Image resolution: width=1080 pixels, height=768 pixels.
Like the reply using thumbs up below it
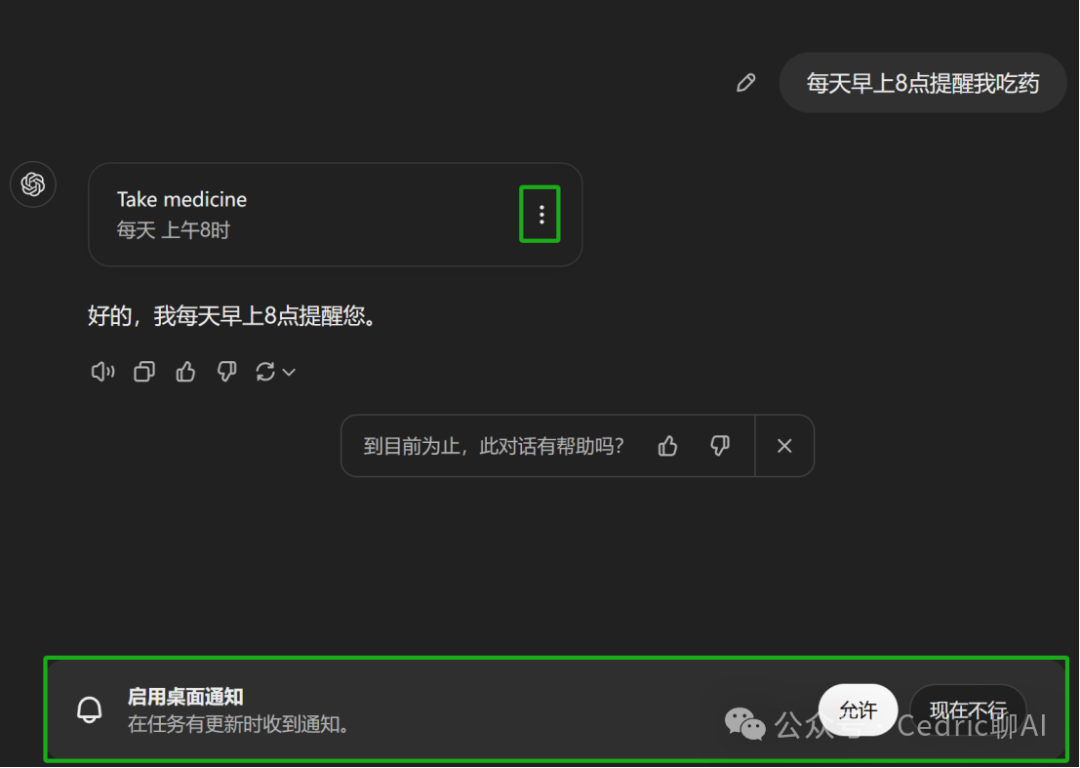(185, 372)
